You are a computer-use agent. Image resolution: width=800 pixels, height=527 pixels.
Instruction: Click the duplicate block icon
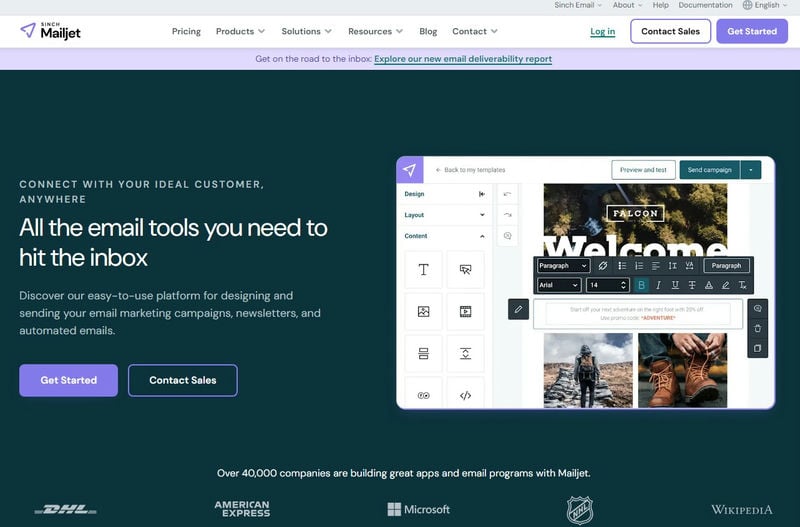758,348
